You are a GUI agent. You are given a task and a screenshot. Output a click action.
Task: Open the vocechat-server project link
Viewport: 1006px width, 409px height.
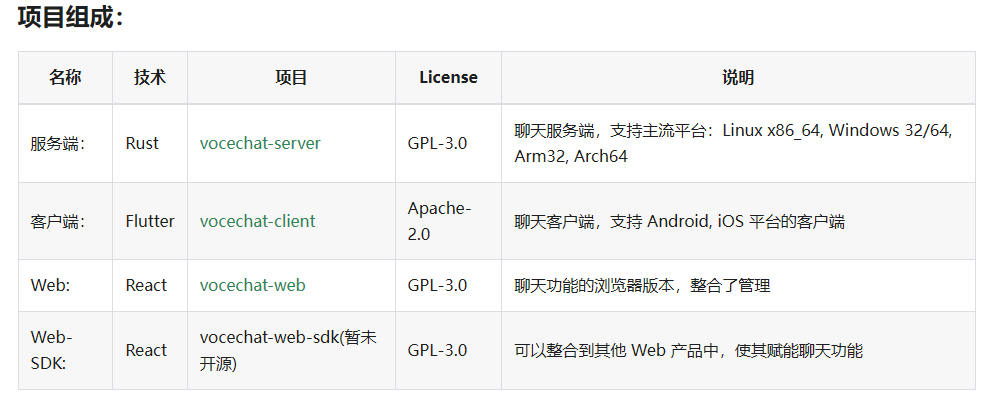click(260, 143)
